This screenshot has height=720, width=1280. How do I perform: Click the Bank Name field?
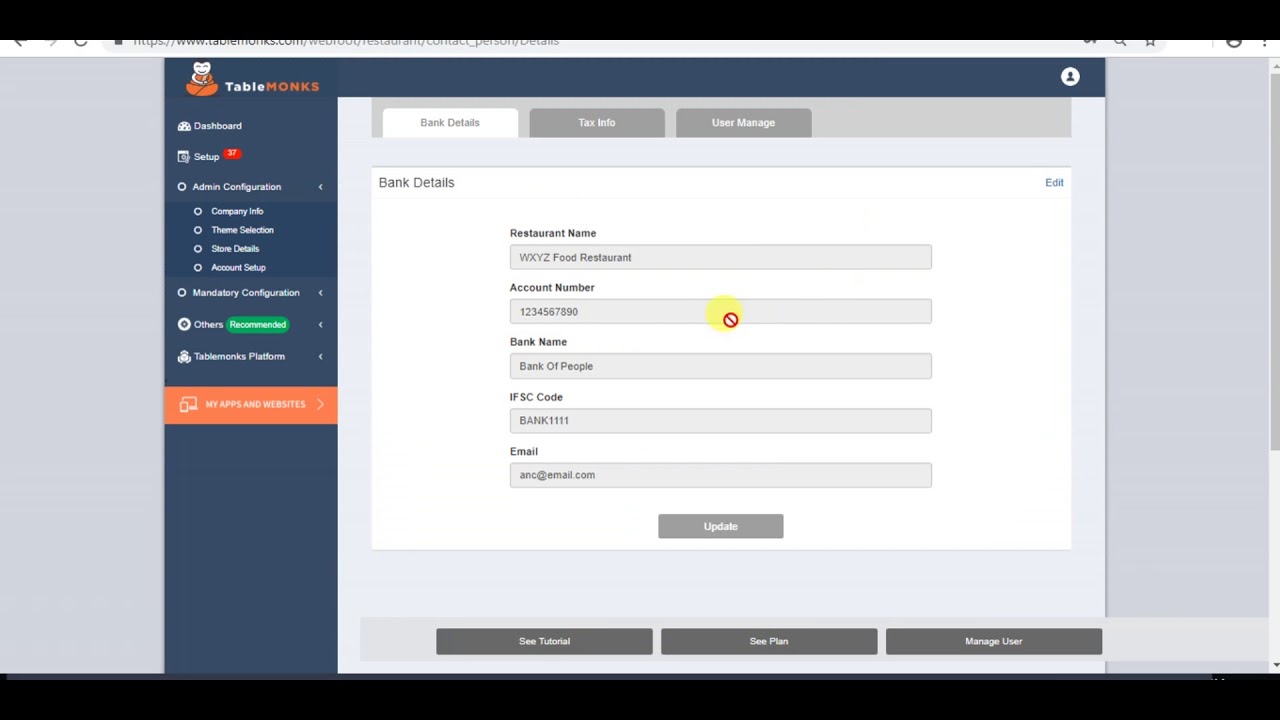coord(720,366)
